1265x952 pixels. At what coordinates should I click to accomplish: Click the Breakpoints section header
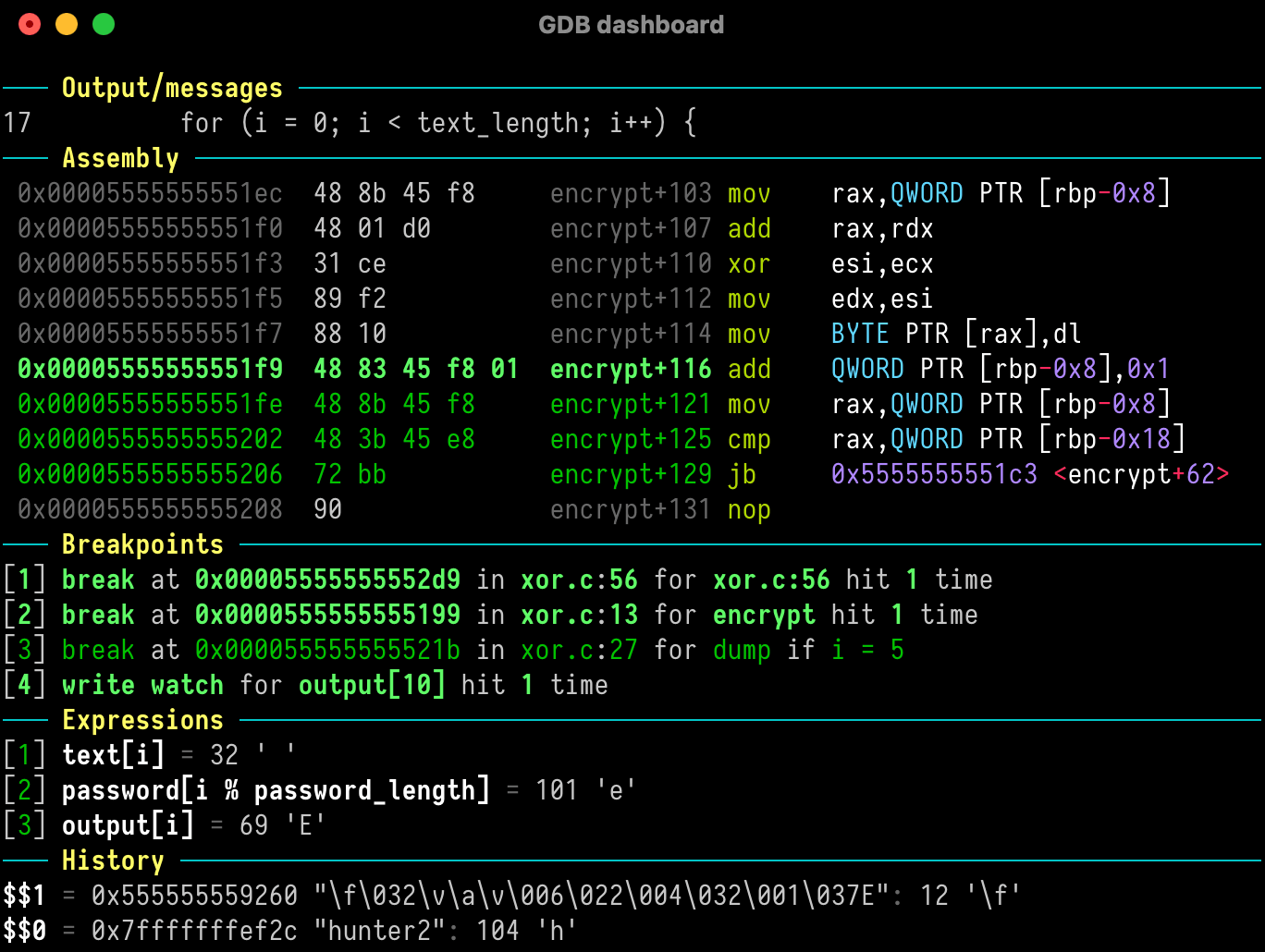(x=142, y=544)
